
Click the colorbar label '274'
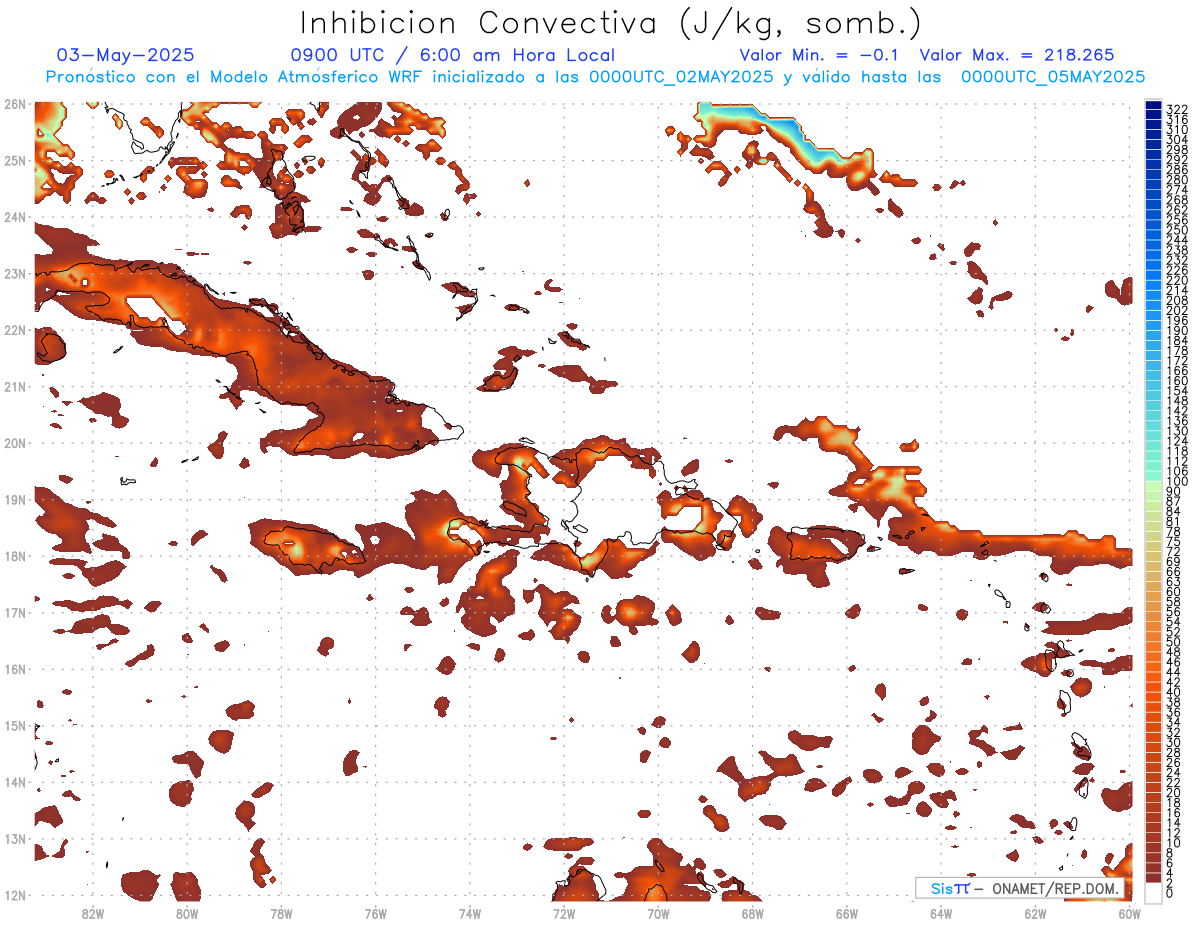click(1177, 189)
